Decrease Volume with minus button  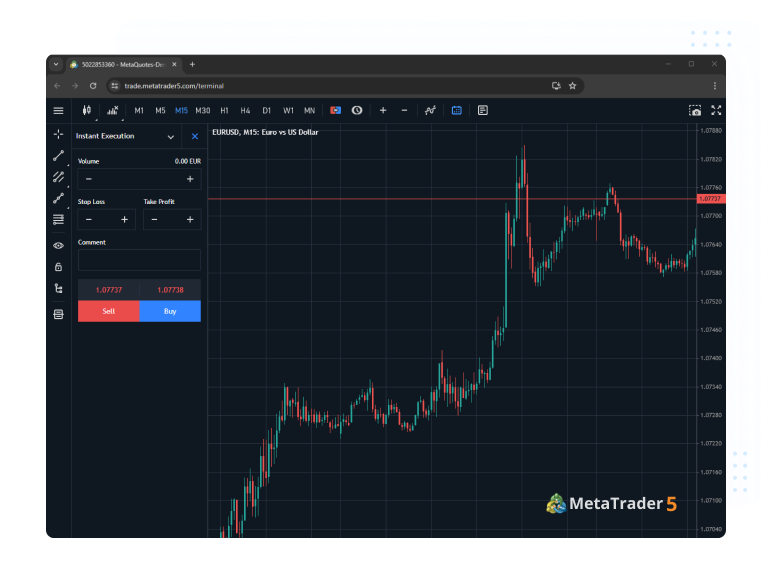(89, 179)
